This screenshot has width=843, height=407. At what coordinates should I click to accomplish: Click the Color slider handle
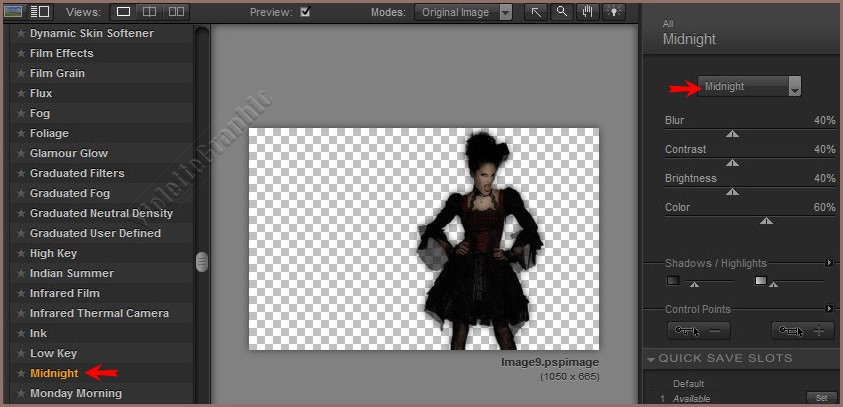(x=766, y=221)
